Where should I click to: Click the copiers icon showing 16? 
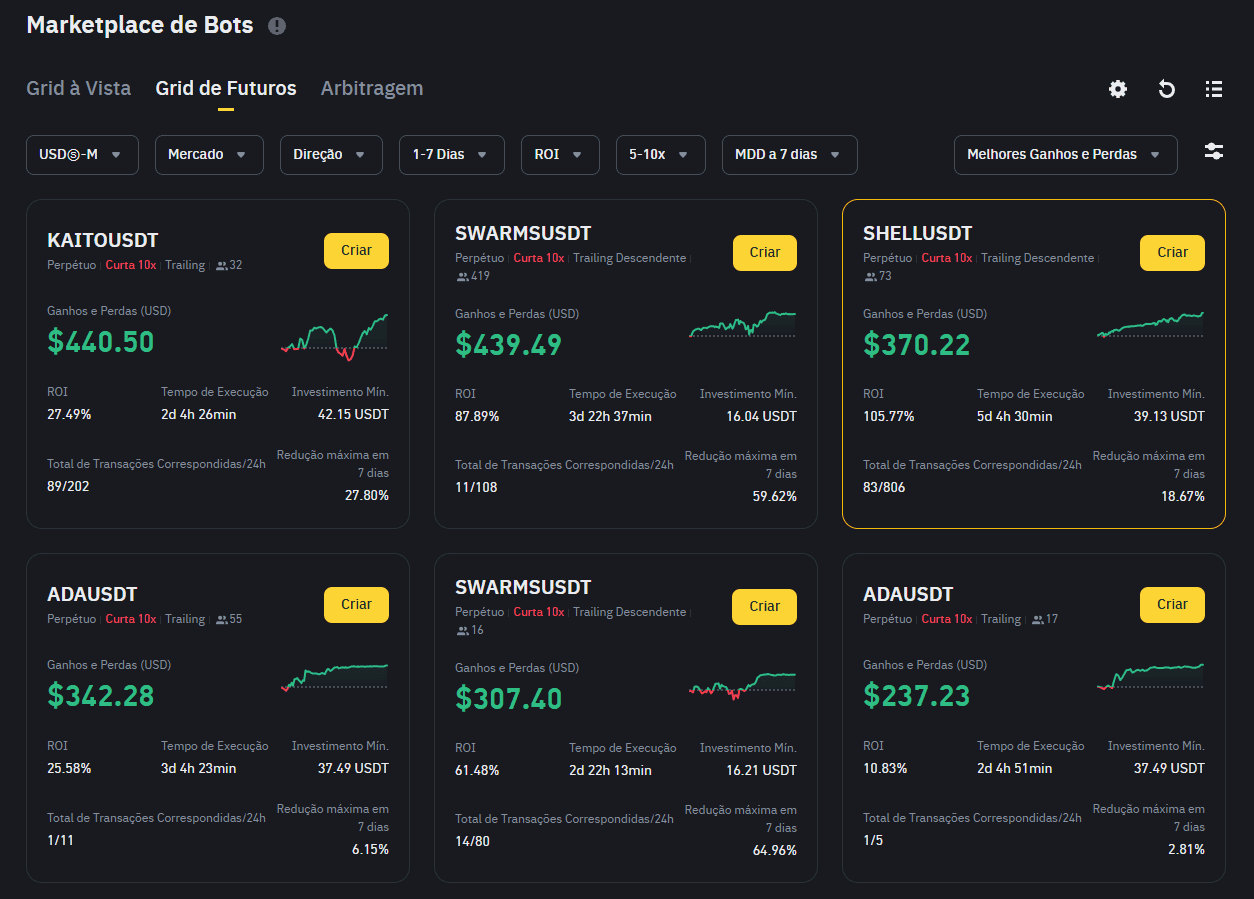(462, 630)
